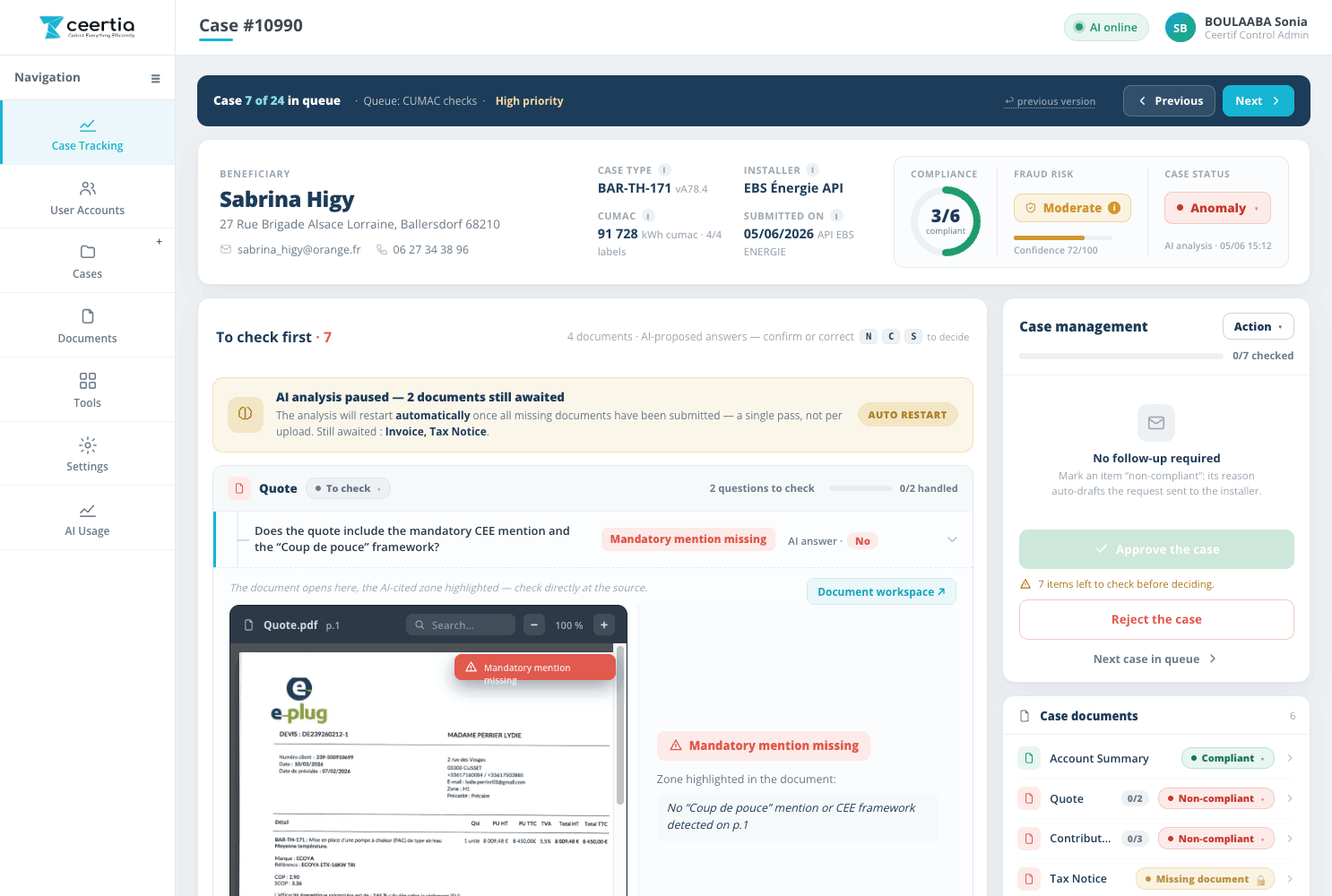Open the Anomaly case status dropdown
Image resolution: width=1332 pixels, height=896 pixels.
(x=1217, y=208)
